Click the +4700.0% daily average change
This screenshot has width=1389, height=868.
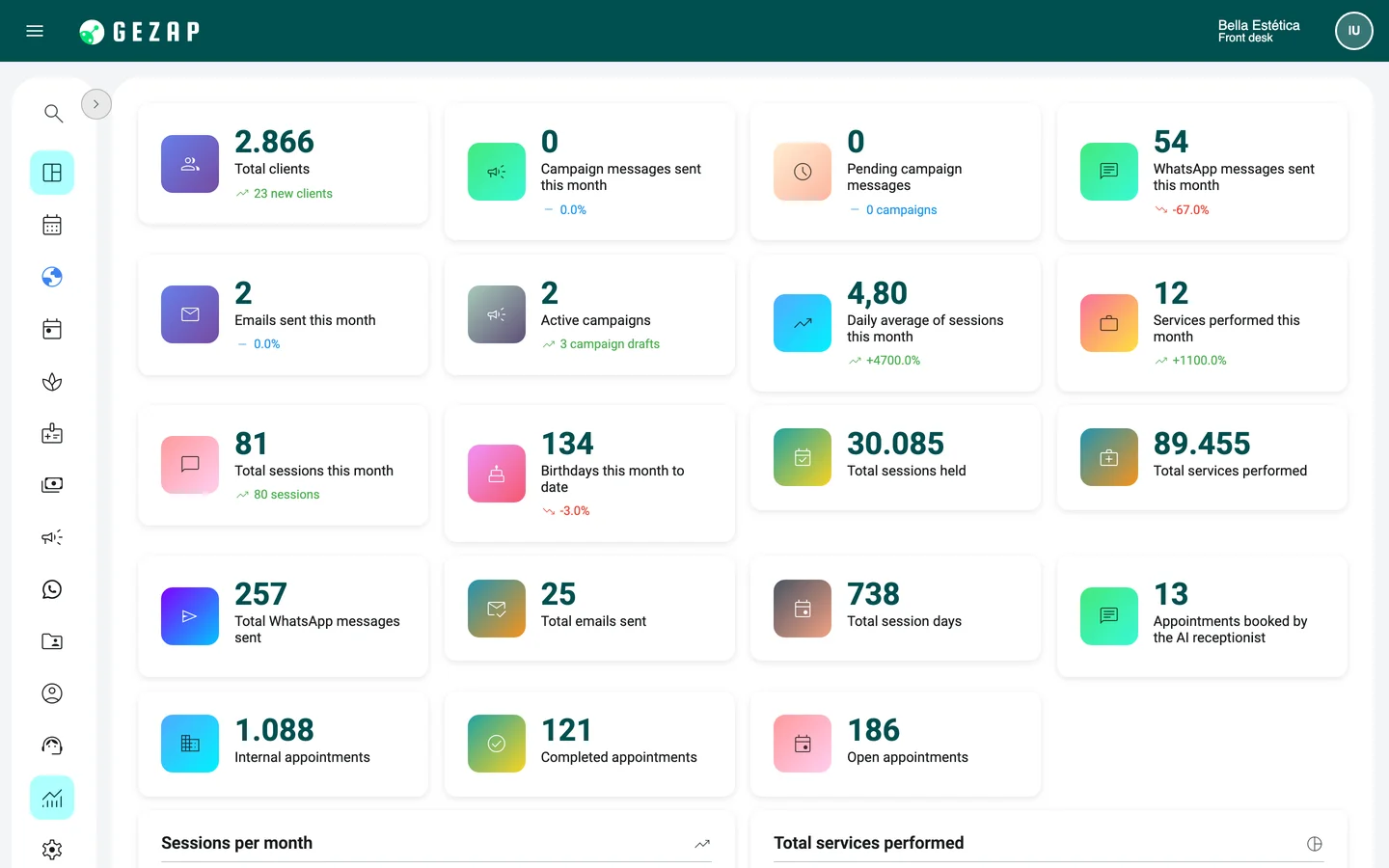click(x=893, y=361)
